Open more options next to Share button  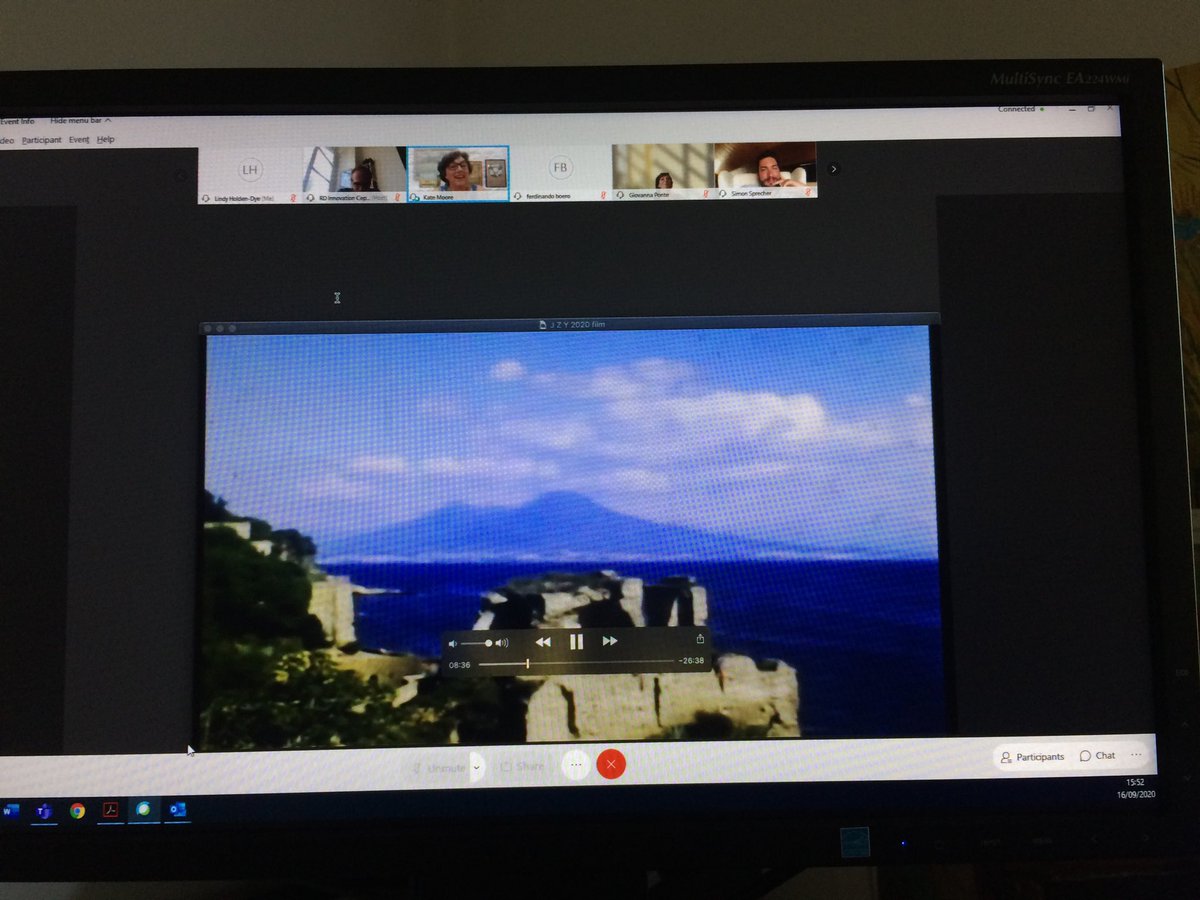(574, 765)
